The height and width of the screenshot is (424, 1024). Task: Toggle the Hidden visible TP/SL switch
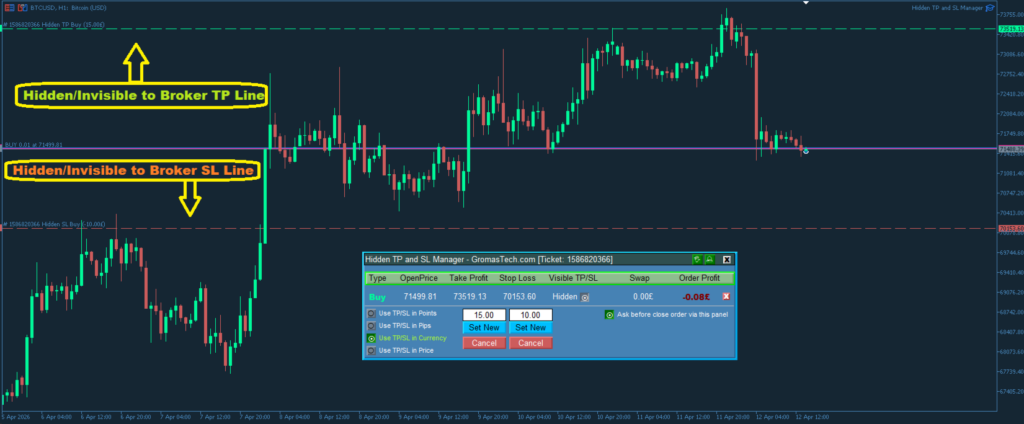point(585,297)
